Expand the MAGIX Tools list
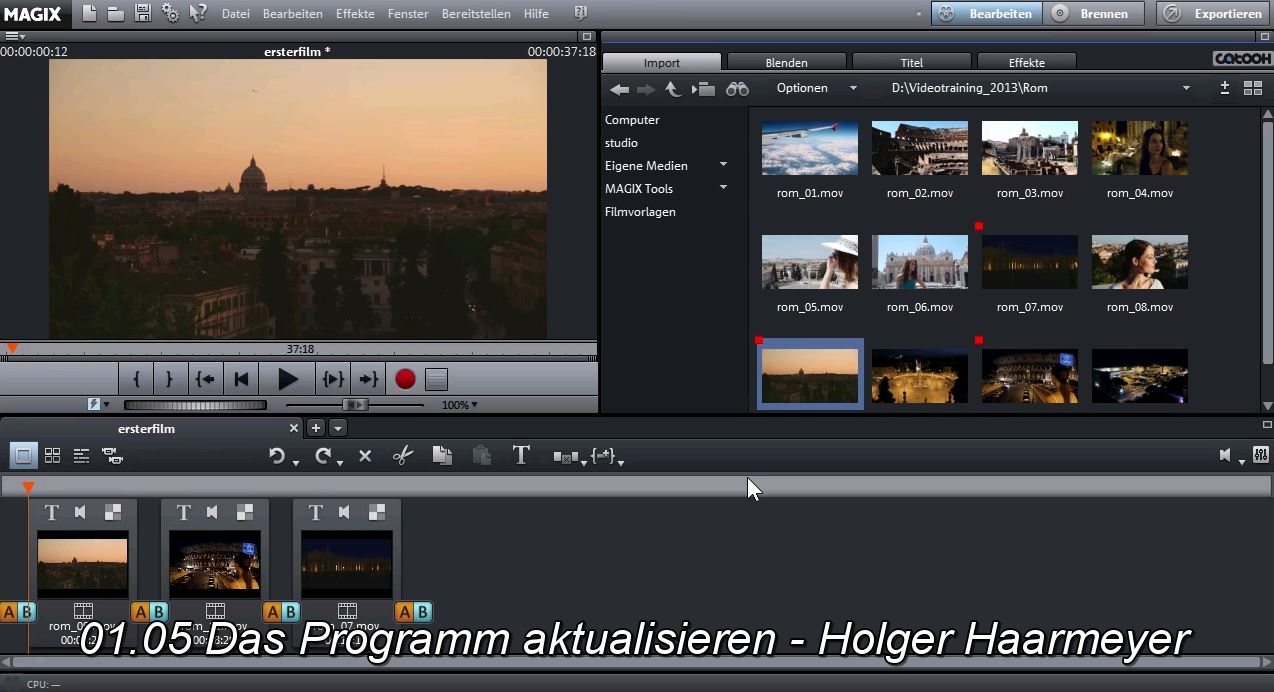This screenshot has height=692, width=1274. coord(723,188)
